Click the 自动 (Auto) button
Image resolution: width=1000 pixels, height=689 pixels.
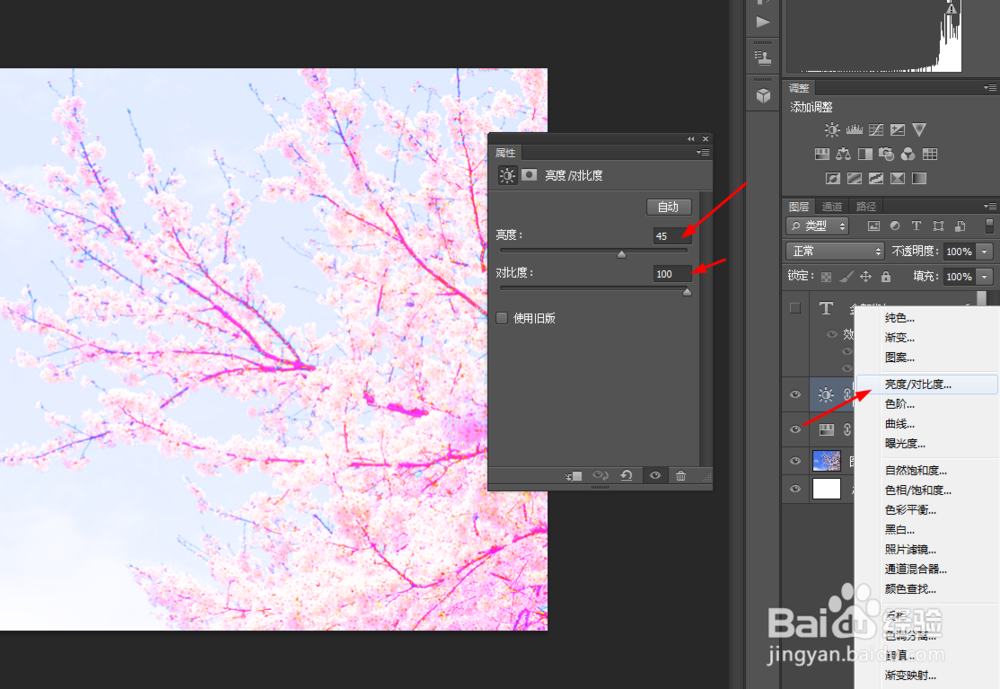pyautogui.click(x=668, y=207)
